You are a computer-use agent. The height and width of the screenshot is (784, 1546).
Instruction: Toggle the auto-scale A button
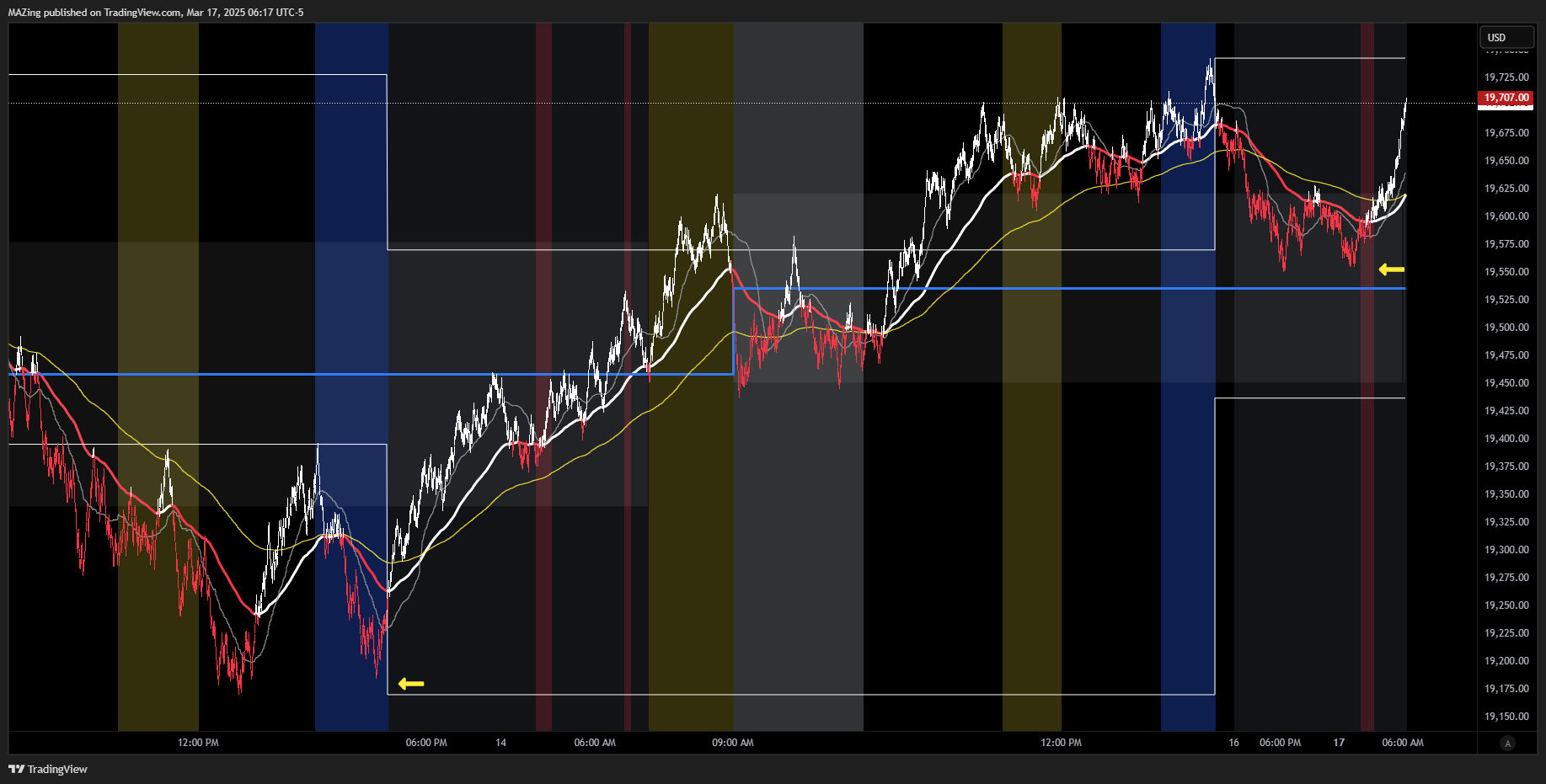click(x=1507, y=743)
